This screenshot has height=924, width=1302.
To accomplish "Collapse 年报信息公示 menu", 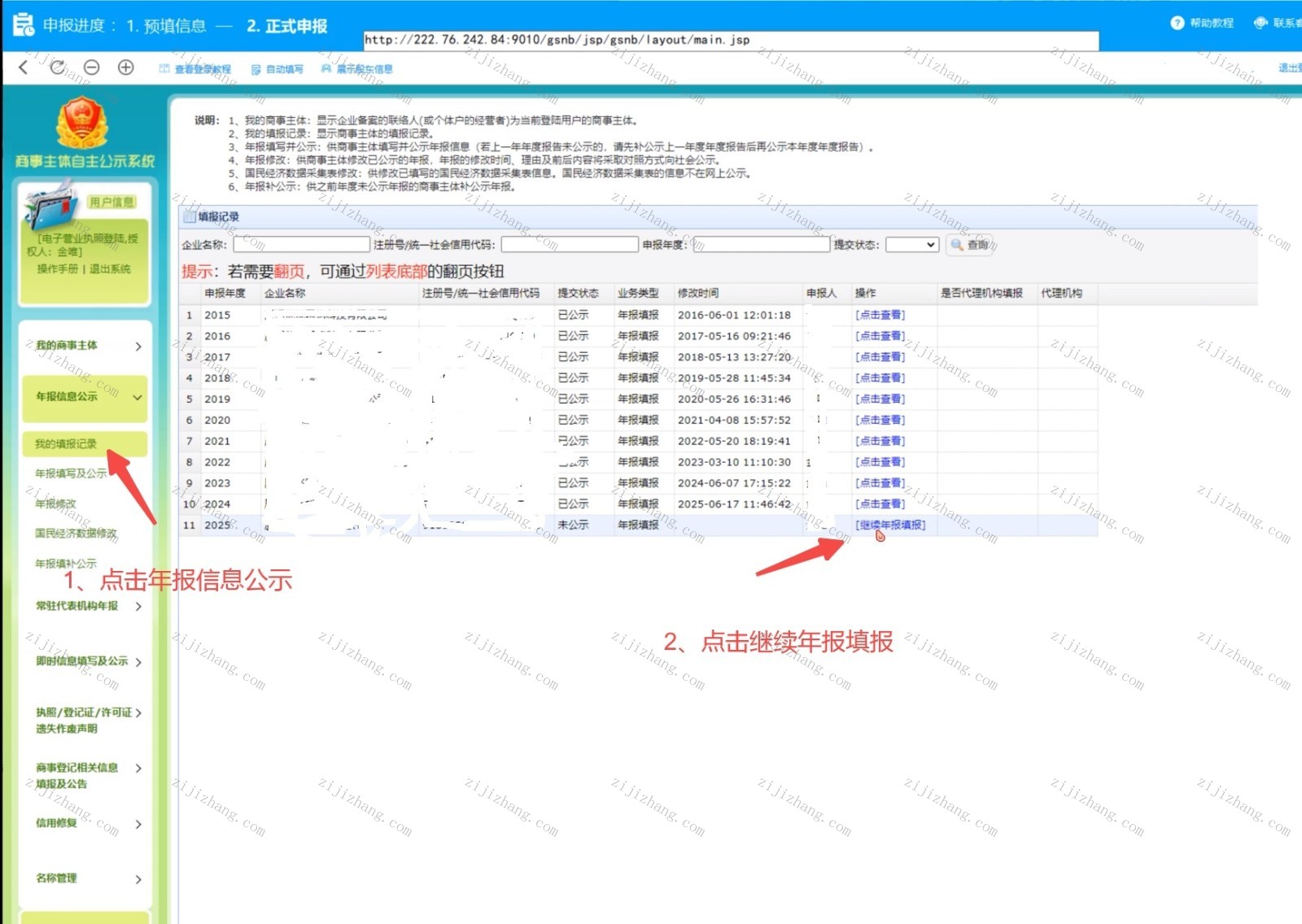I will point(84,397).
